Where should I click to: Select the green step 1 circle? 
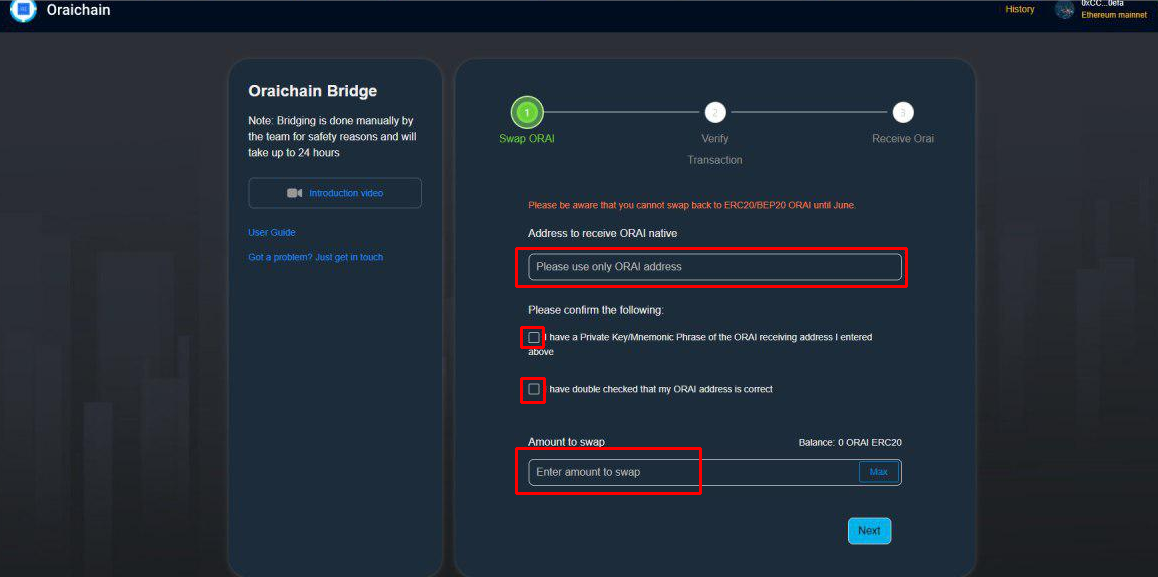(527, 112)
